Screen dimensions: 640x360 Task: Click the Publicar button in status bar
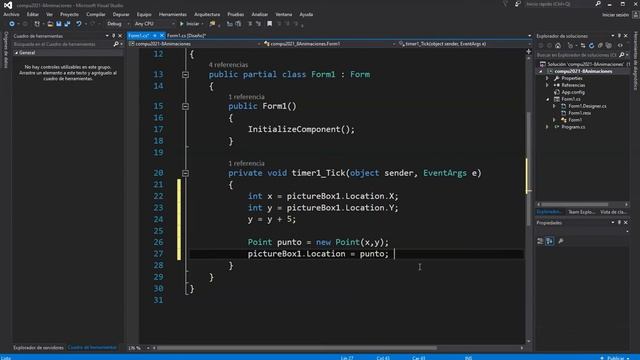click(615, 358)
